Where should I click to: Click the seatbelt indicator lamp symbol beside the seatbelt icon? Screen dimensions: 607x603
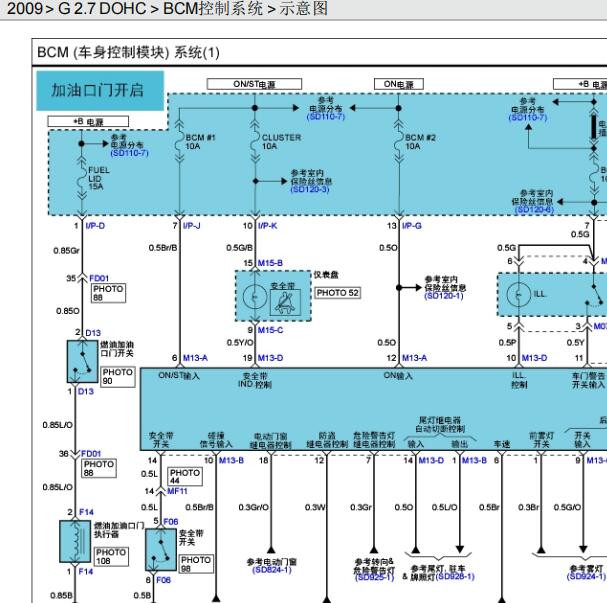pos(255,297)
